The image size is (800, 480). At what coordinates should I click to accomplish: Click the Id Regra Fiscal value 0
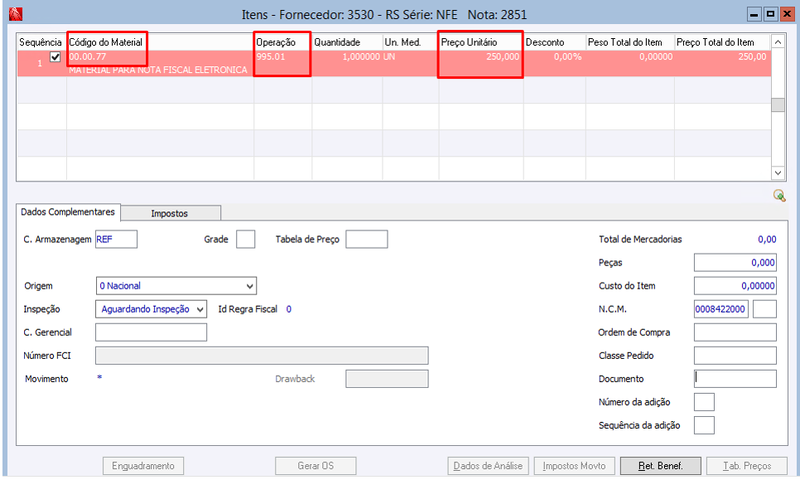coord(289,309)
